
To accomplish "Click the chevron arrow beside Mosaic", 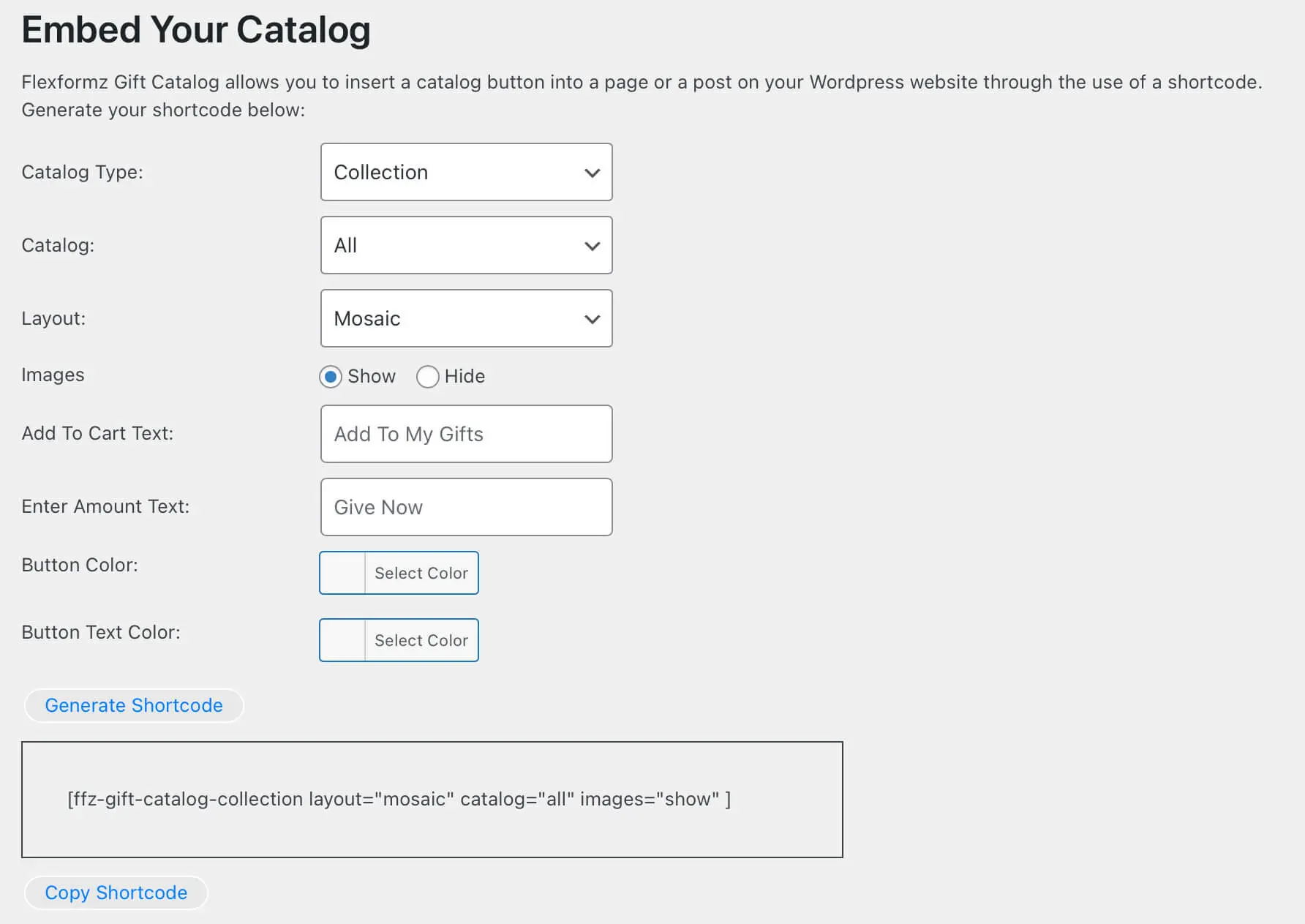I will point(592,319).
